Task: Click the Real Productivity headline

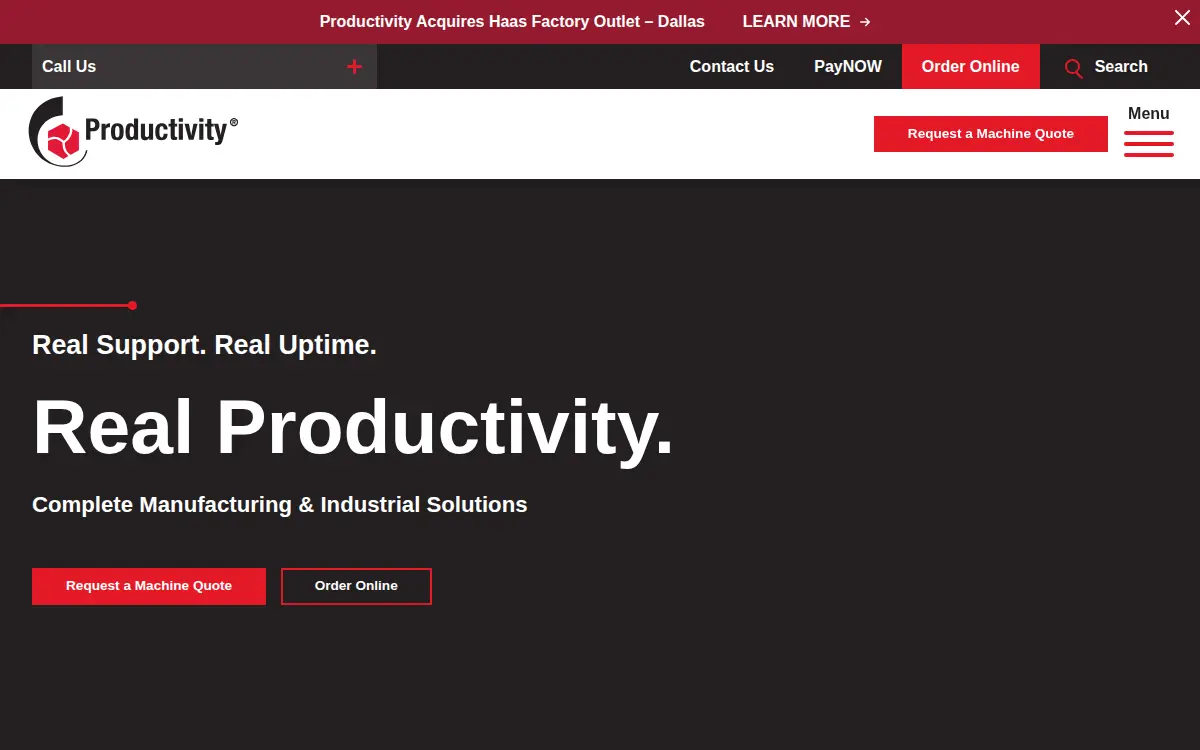Action: [x=353, y=427]
